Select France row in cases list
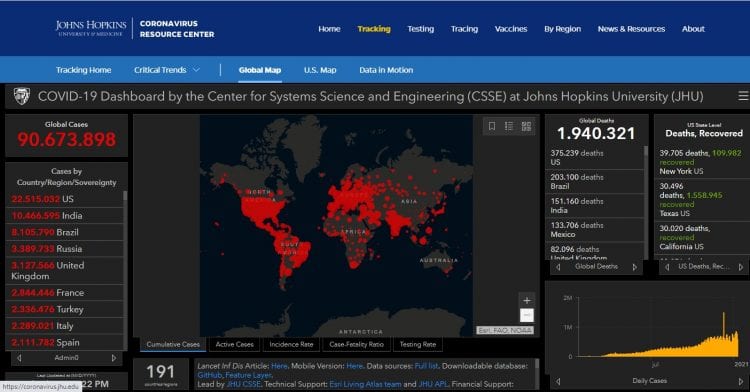 pos(65,293)
